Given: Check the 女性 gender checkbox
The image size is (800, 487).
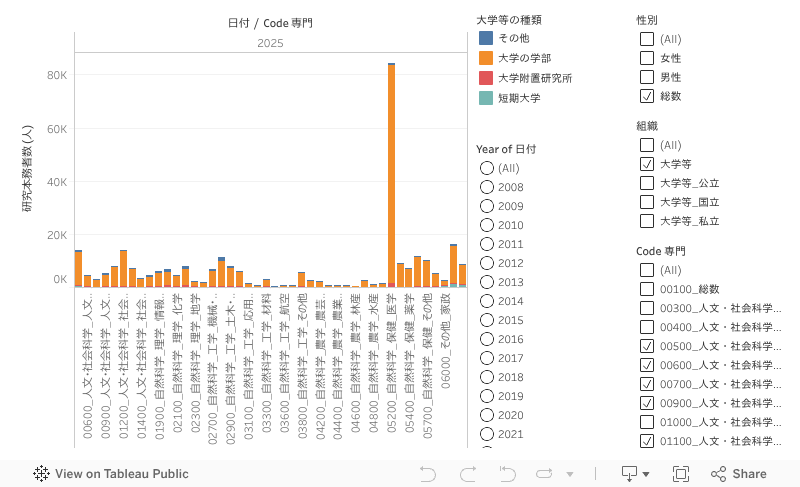Looking at the screenshot, I should coord(646,58).
